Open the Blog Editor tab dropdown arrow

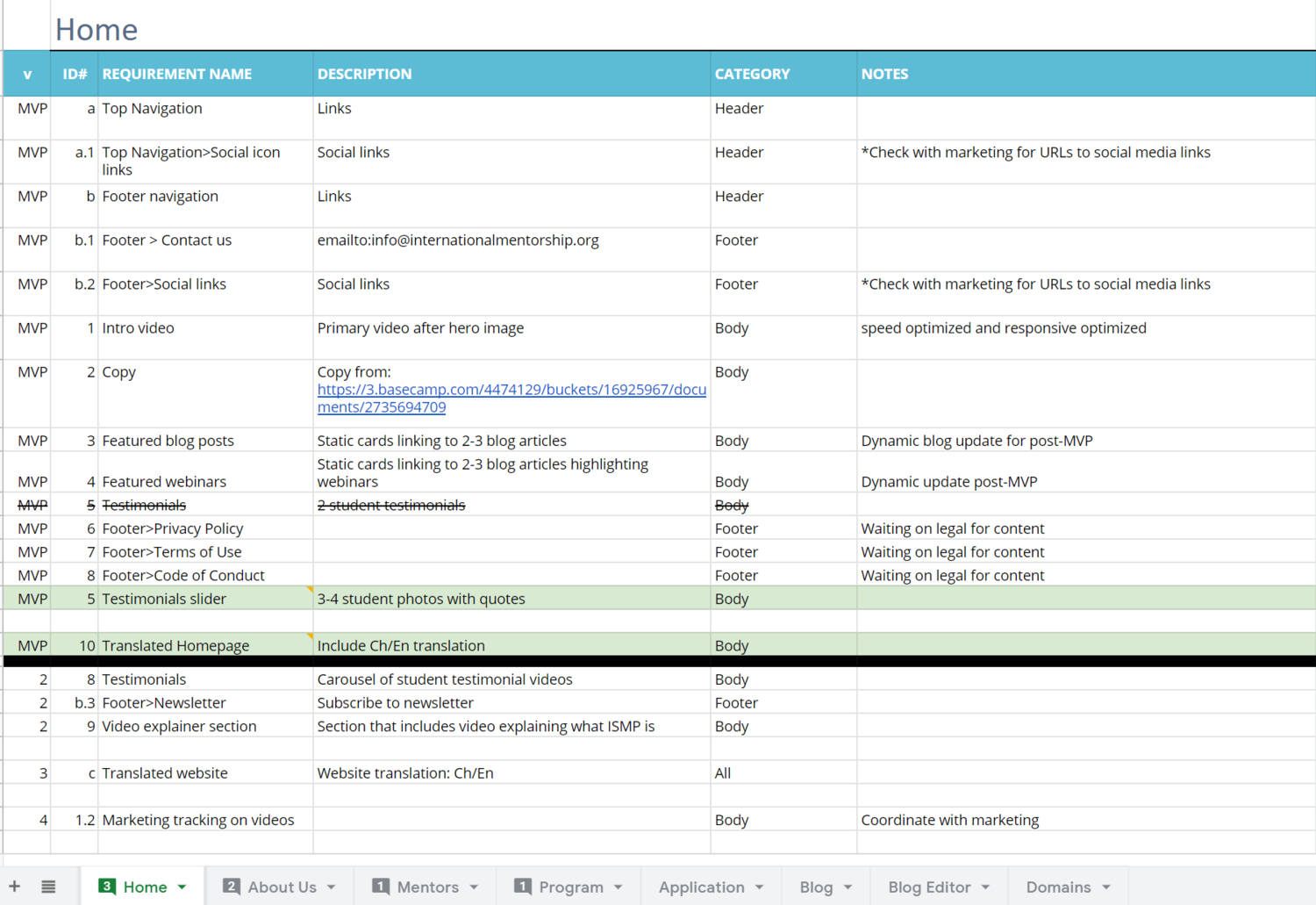[985, 887]
